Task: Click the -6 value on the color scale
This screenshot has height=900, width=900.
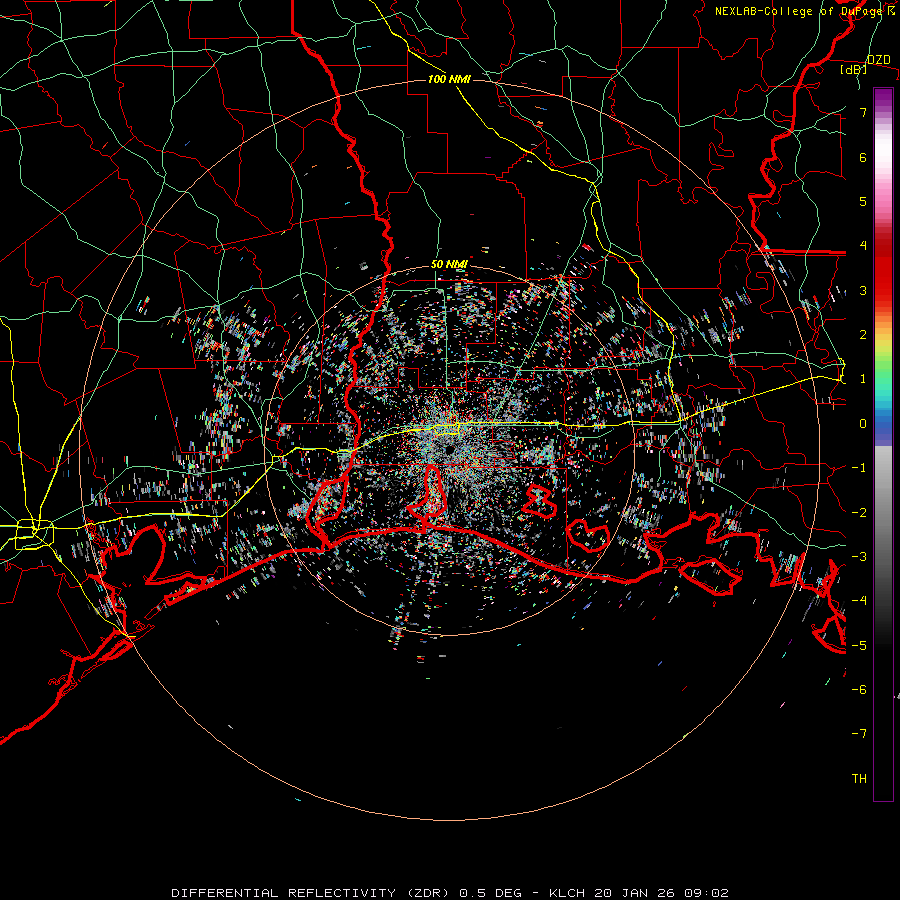Action: [859, 689]
